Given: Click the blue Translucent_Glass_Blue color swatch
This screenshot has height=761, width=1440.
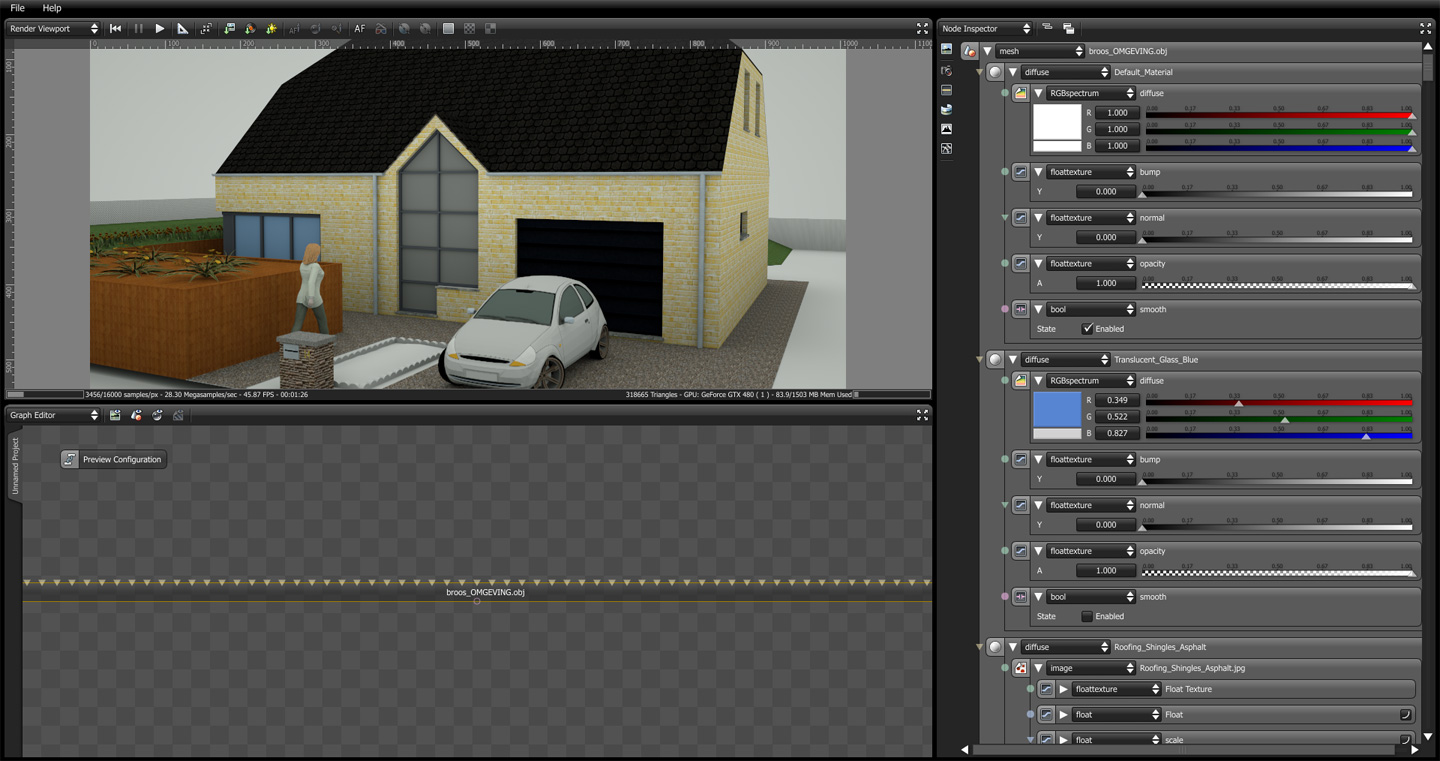Looking at the screenshot, I should pyautogui.click(x=1057, y=409).
